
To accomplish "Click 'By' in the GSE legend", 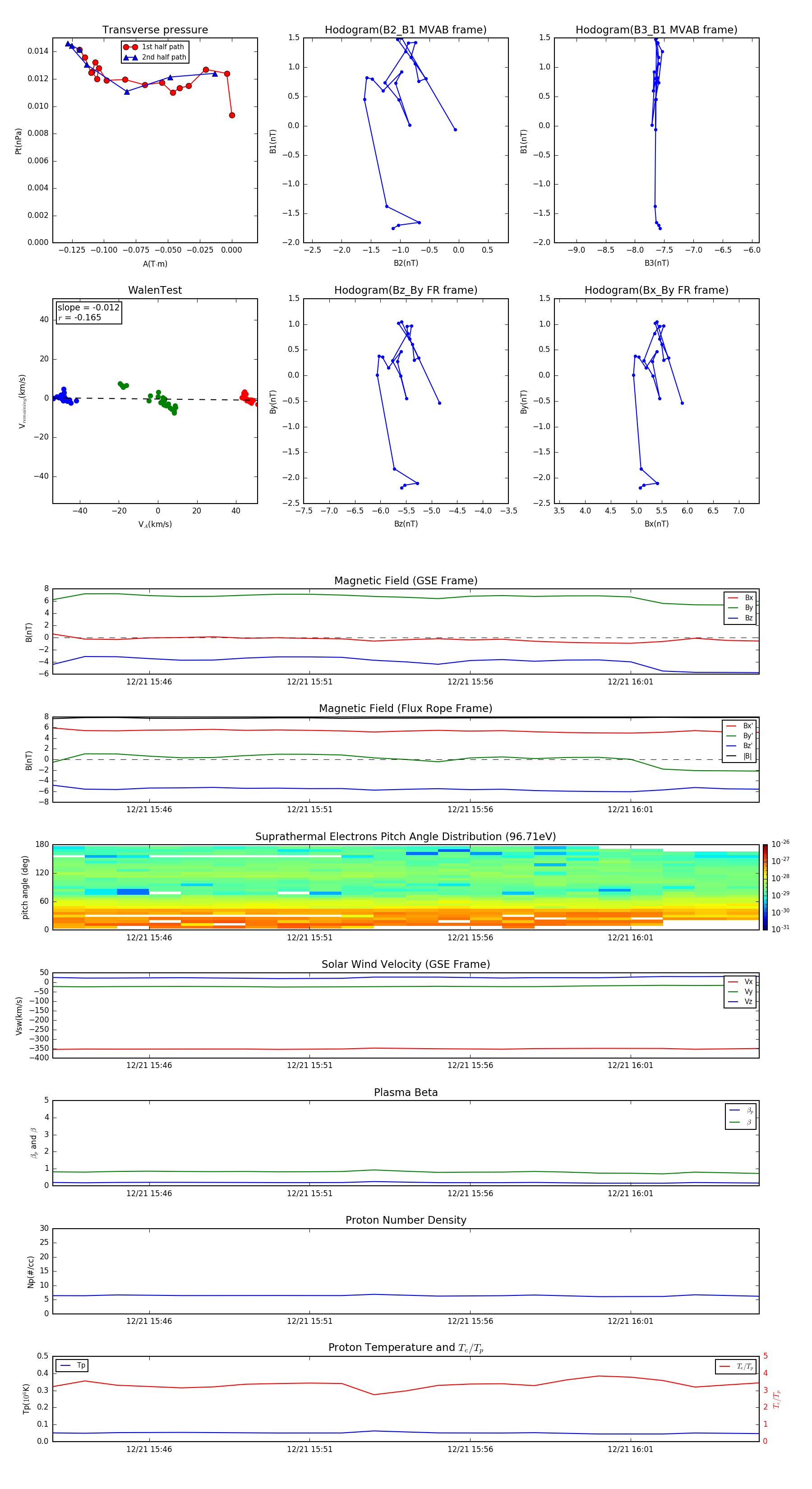I will click(x=741, y=607).
